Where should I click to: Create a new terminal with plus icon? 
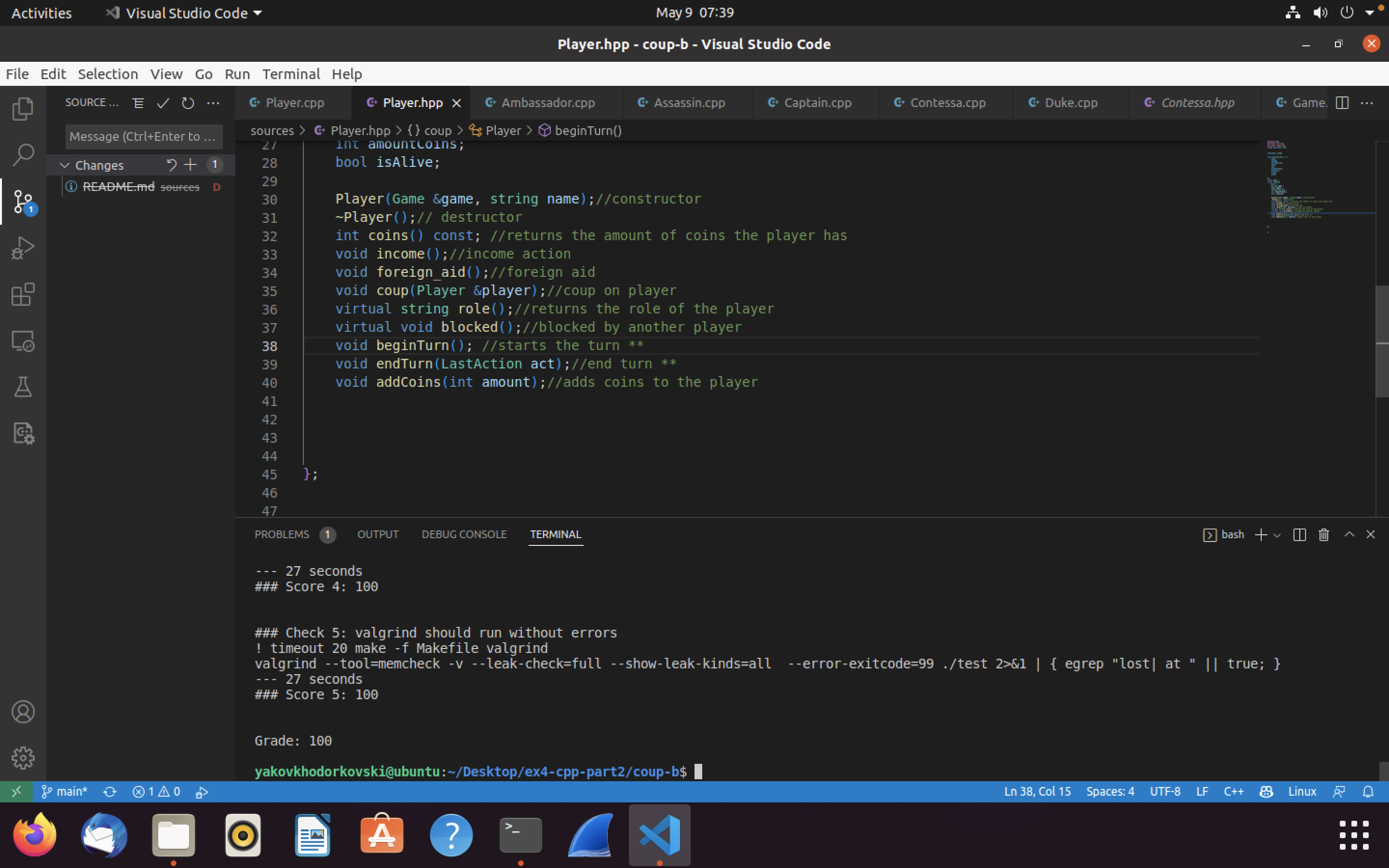(1261, 534)
